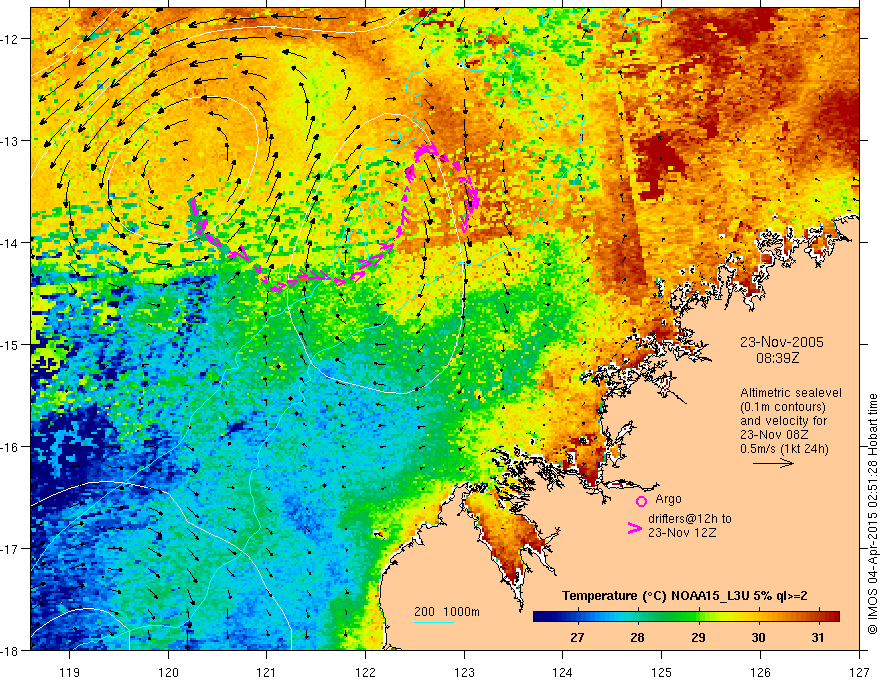Click the latitude axis label '-12'
This screenshot has height=680, width=880.
coord(11,39)
